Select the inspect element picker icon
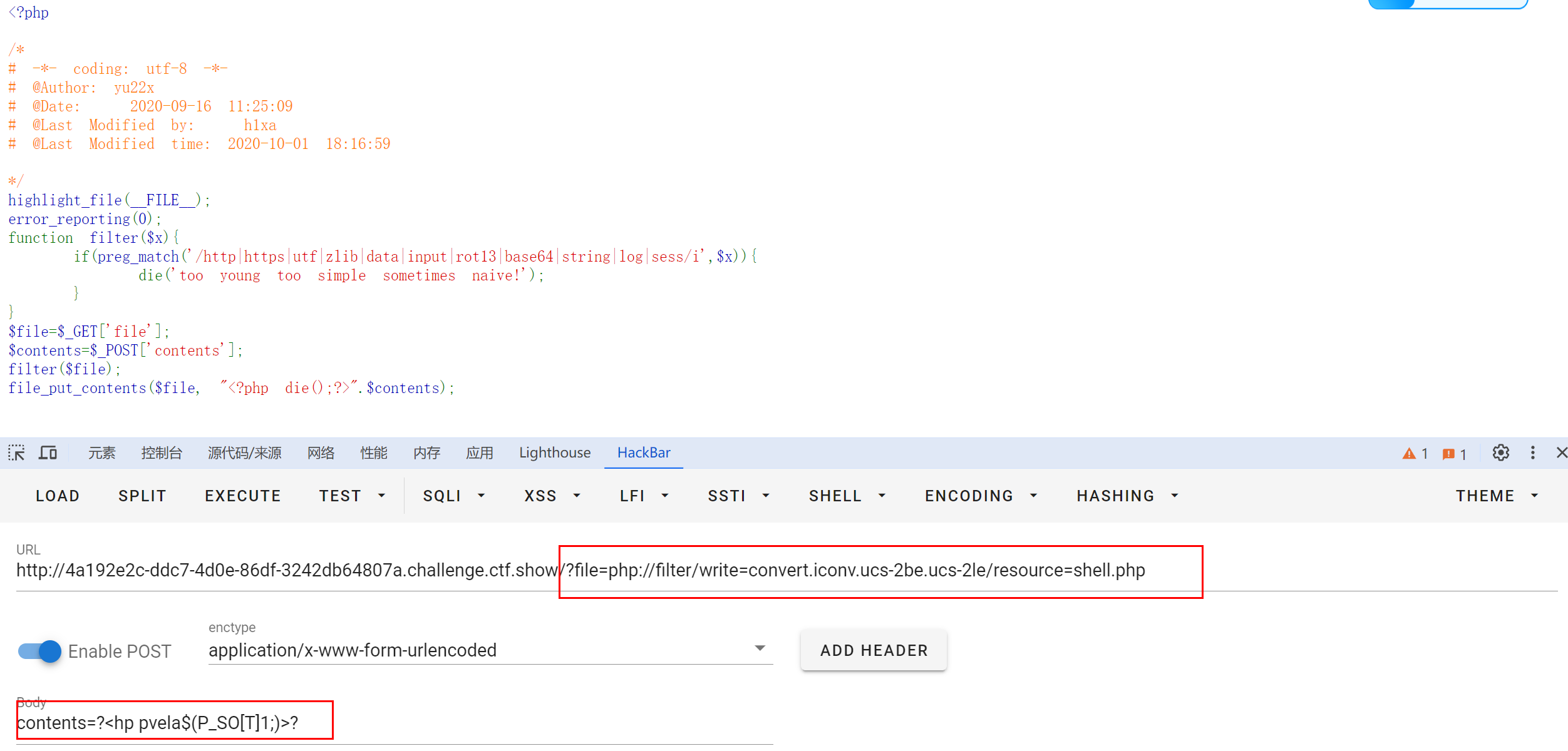 16,452
